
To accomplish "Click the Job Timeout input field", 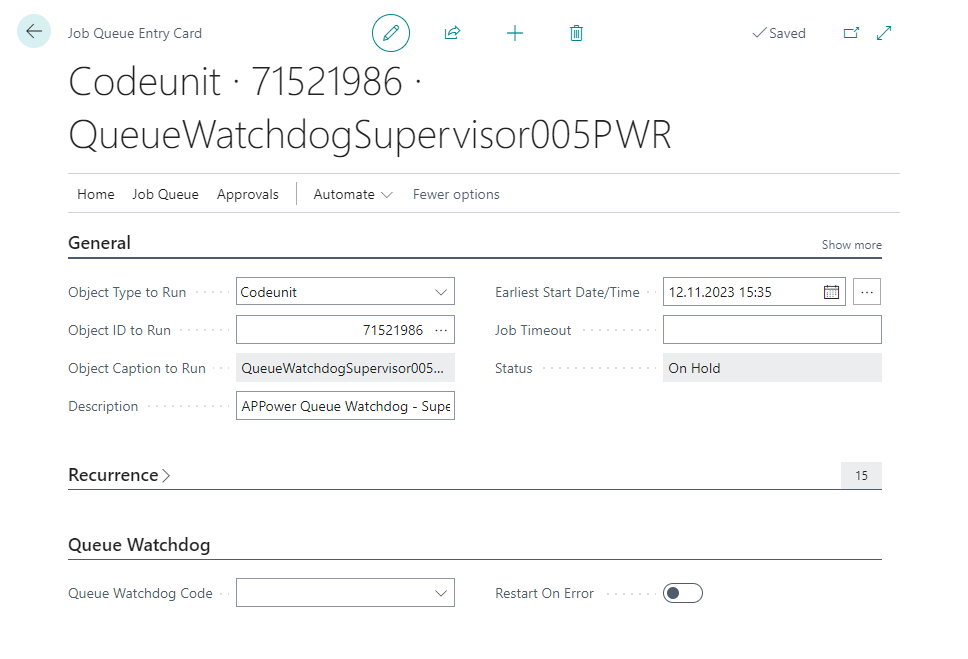I will point(771,329).
